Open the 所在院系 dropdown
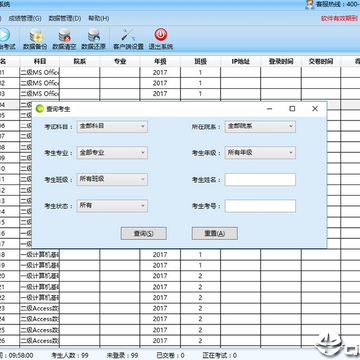This screenshot has height=360, width=360. [260, 127]
